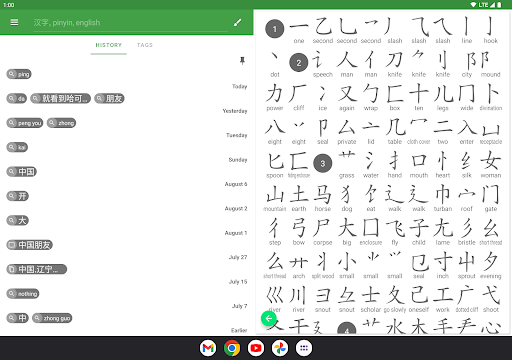Tap the green back arrow button
Screen dimensions: 512x360
[269, 318]
